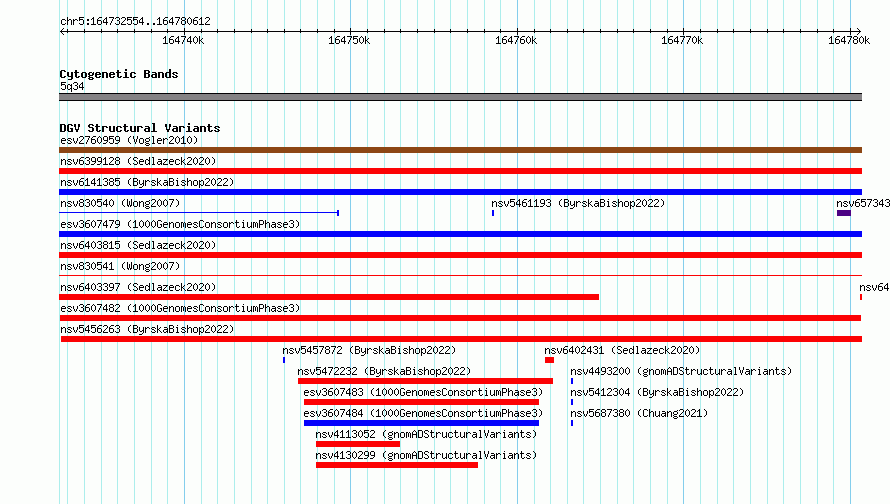Open nsv4130299 (gnomADStructuralVariants) label
The image size is (890, 504).
point(426,455)
